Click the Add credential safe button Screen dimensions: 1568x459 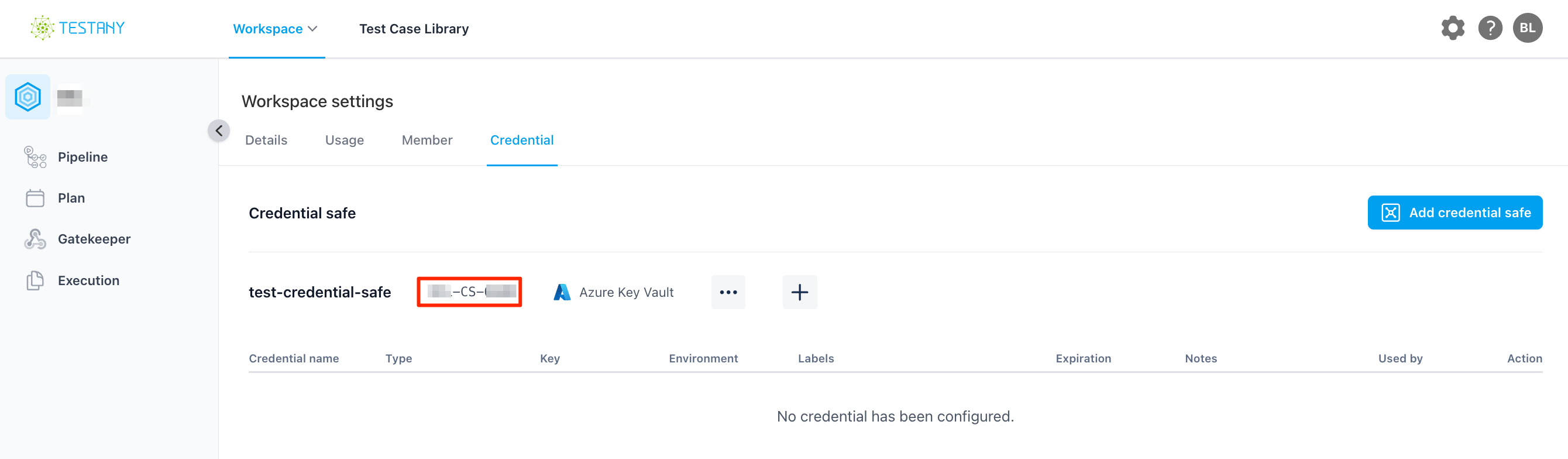click(1454, 213)
